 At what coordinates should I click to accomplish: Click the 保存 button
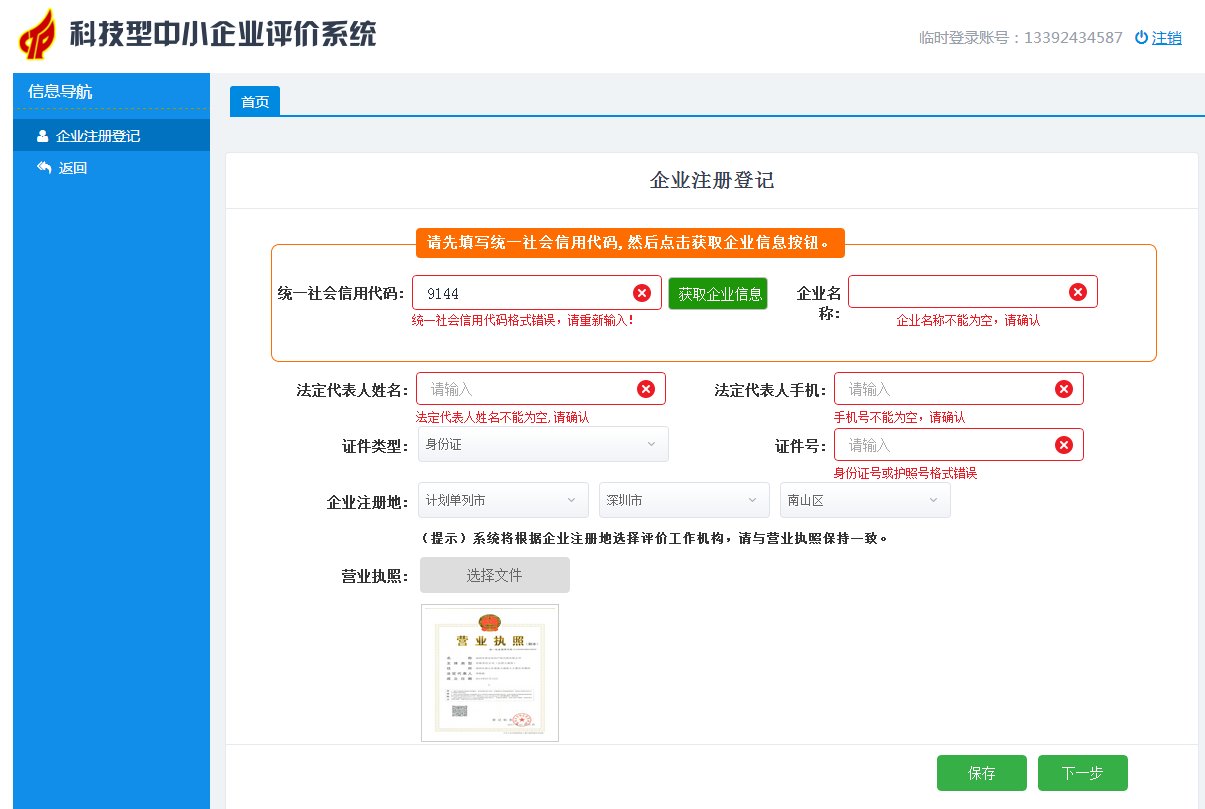pos(981,772)
